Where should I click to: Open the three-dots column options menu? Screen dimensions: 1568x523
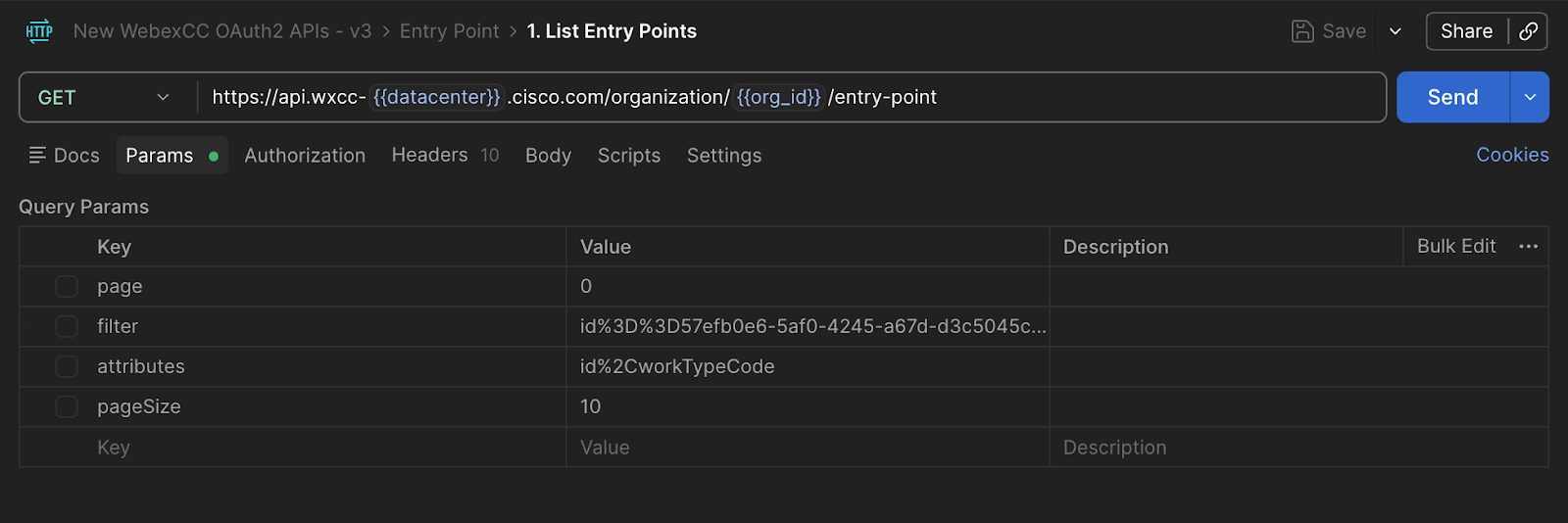[x=1528, y=247]
